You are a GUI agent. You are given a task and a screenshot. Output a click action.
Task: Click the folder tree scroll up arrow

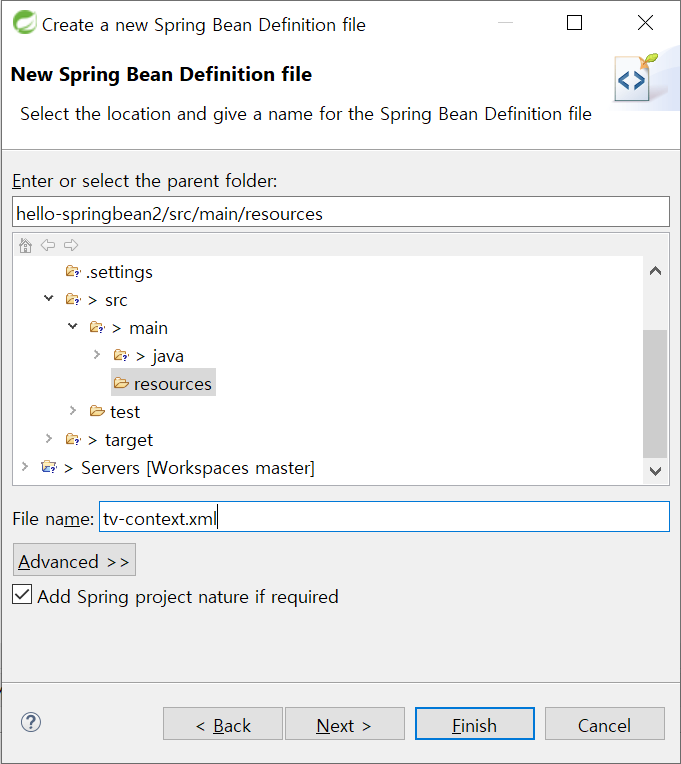coord(655,271)
